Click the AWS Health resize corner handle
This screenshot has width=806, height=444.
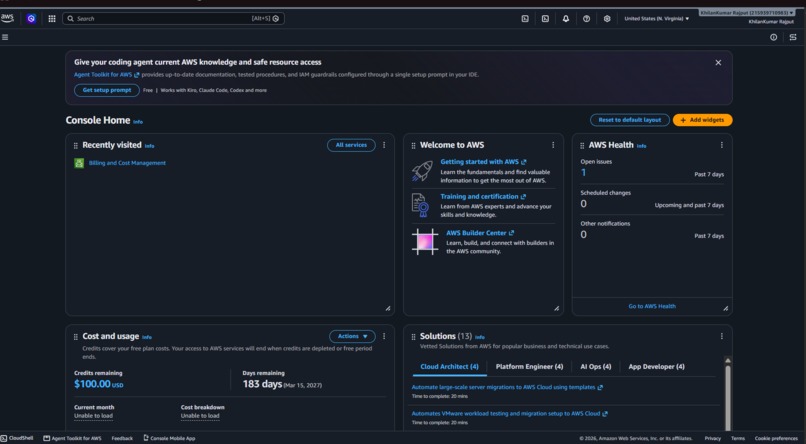coord(725,308)
